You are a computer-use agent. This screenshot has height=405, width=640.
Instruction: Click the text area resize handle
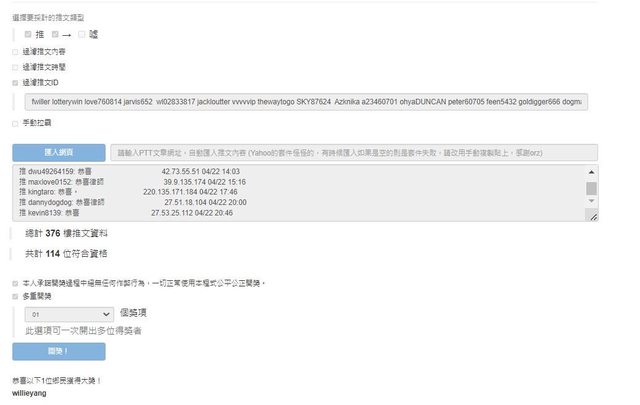[592, 216]
